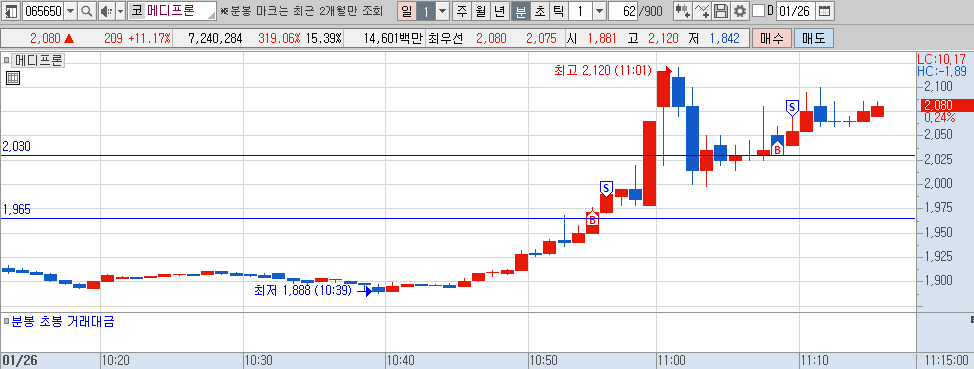This screenshot has width=974, height=369.
Task: Expand the dropdown arrow beside the speaker icon
Action: 120,11
